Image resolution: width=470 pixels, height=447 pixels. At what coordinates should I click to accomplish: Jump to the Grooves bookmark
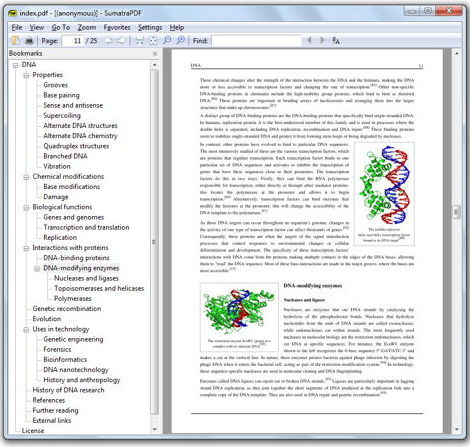(x=55, y=85)
